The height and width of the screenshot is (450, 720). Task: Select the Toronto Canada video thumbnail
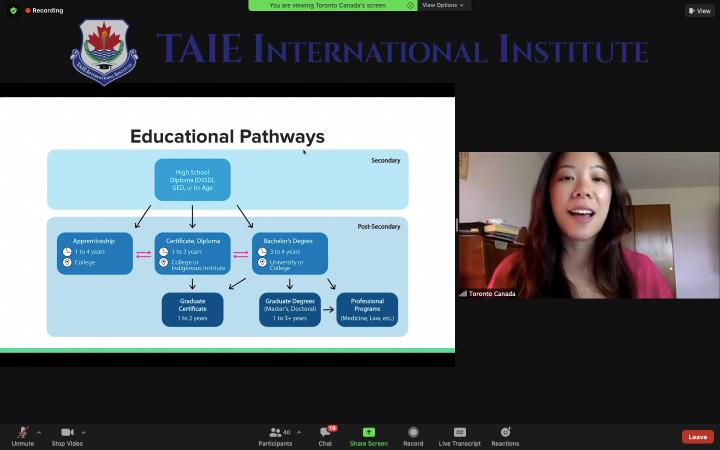click(588, 225)
